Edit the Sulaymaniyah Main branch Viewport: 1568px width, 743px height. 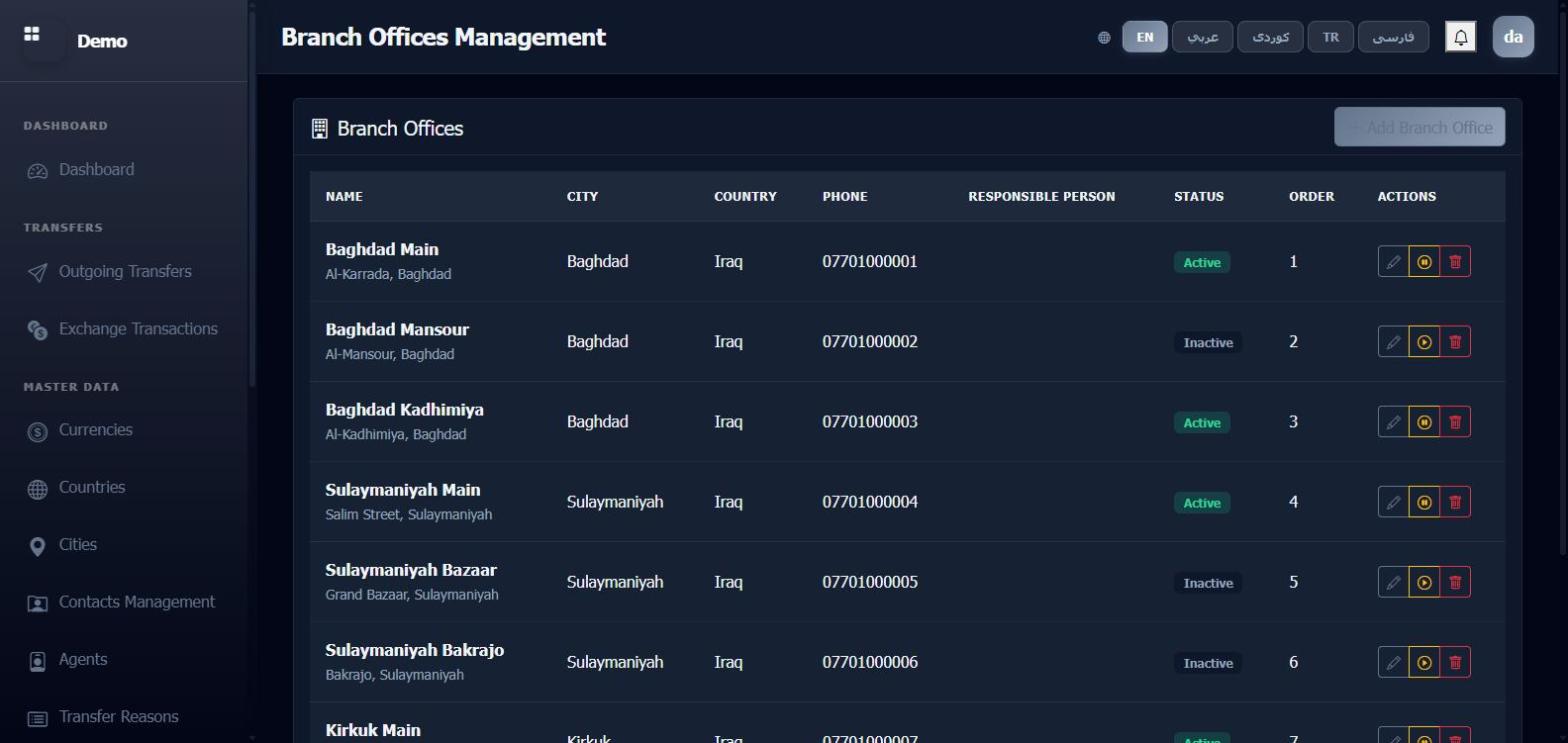pos(1393,502)
